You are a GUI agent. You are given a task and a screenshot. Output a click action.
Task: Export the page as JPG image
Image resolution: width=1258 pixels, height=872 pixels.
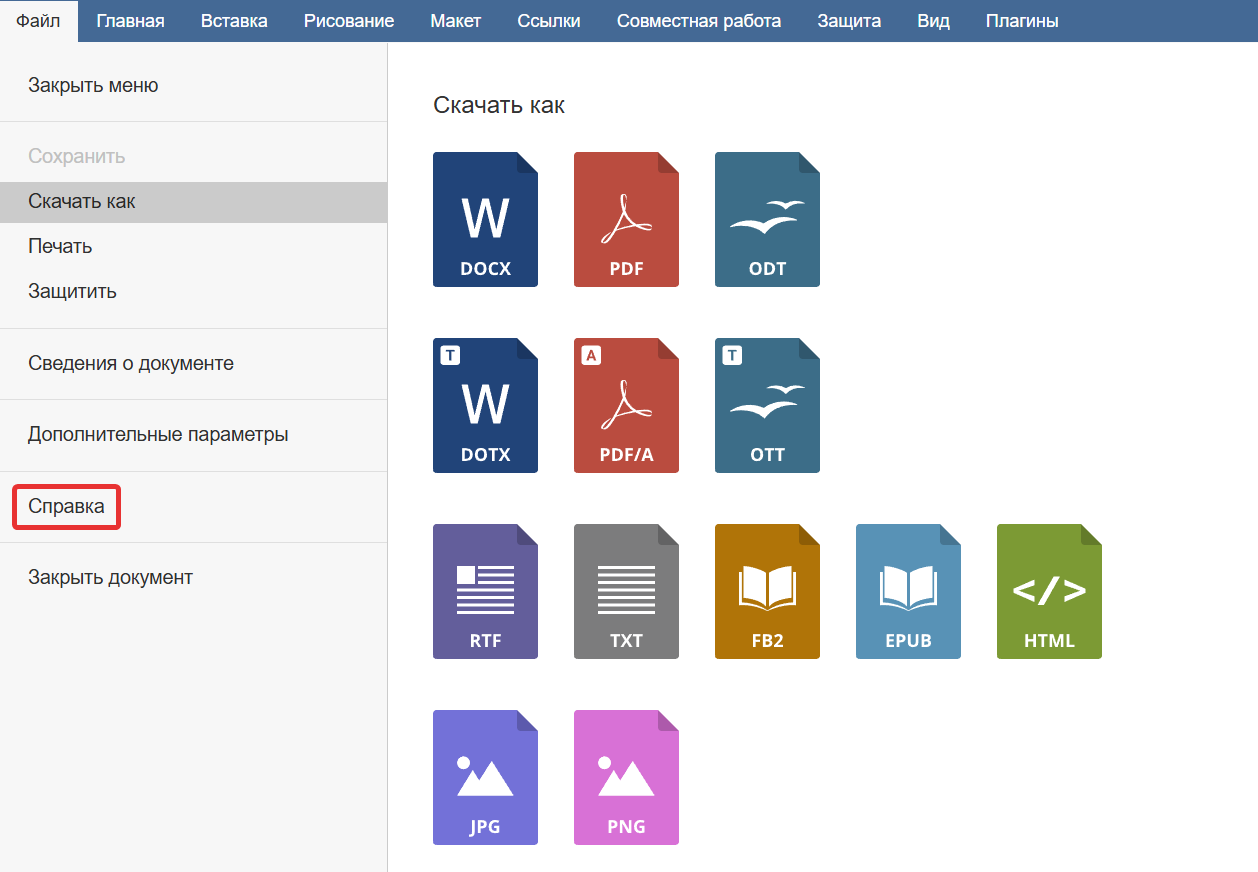[x=485, y=777]
